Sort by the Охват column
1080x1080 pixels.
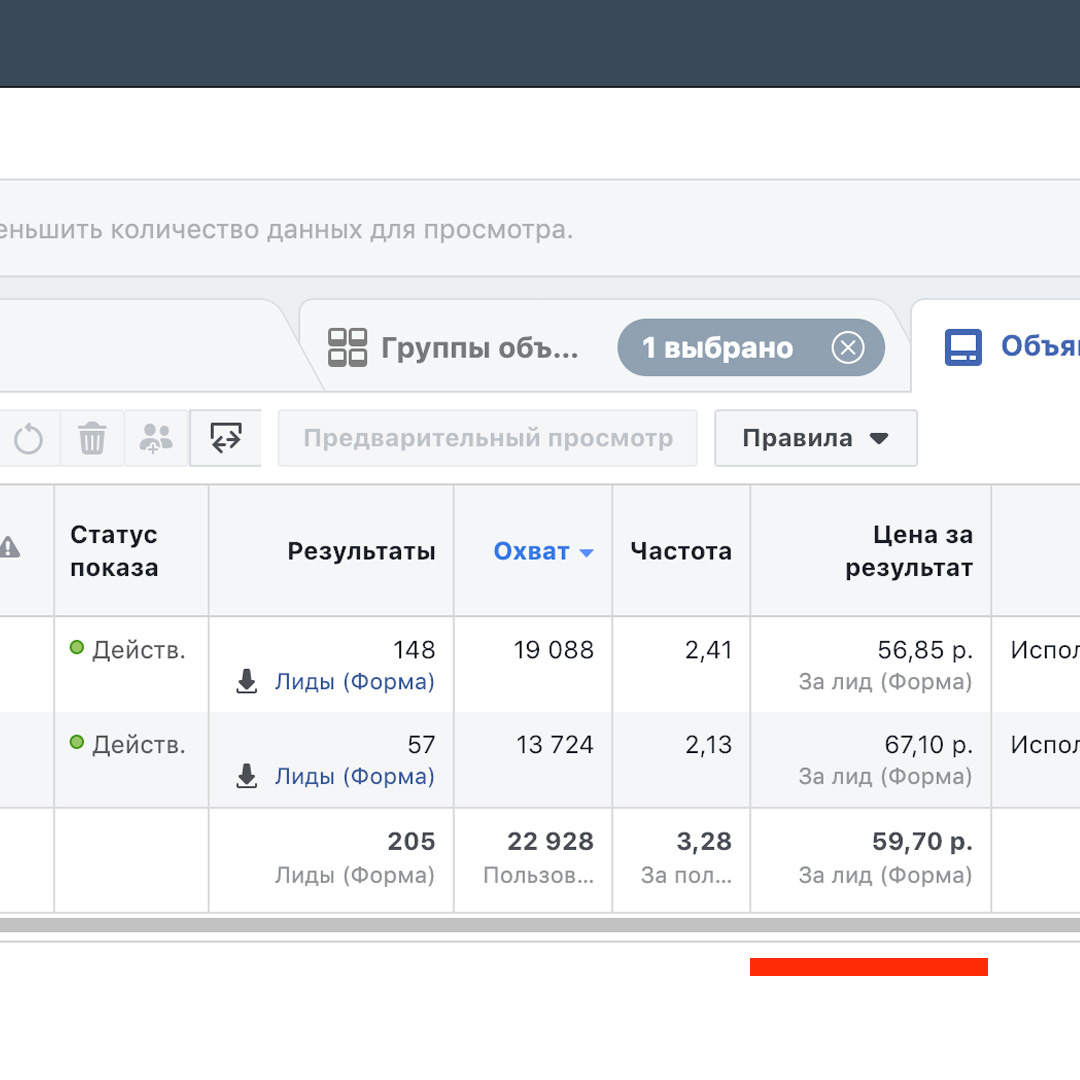(543, 551)
